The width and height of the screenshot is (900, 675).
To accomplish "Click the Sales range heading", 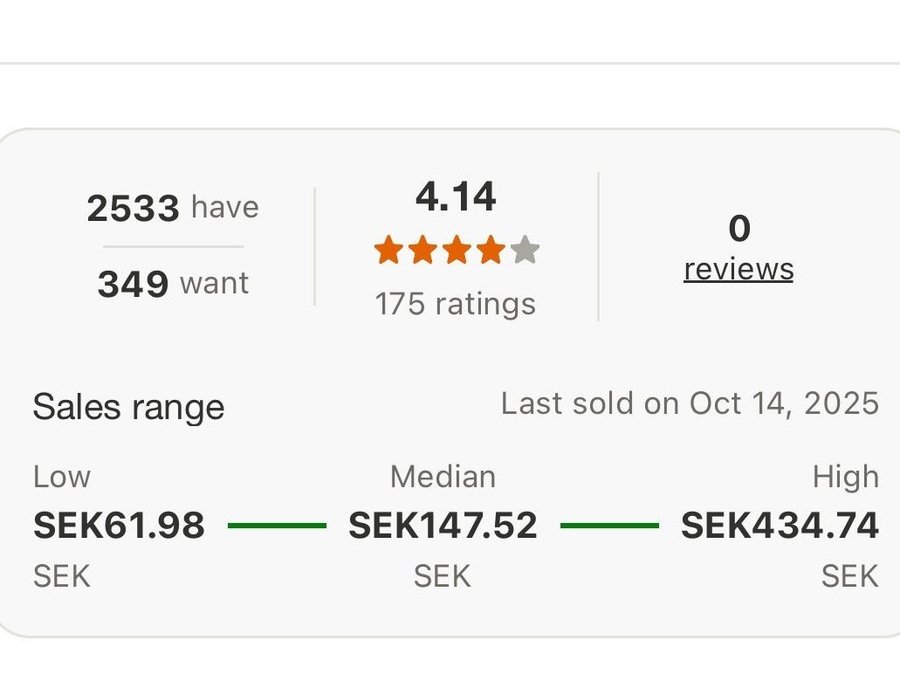I will 128,407.
